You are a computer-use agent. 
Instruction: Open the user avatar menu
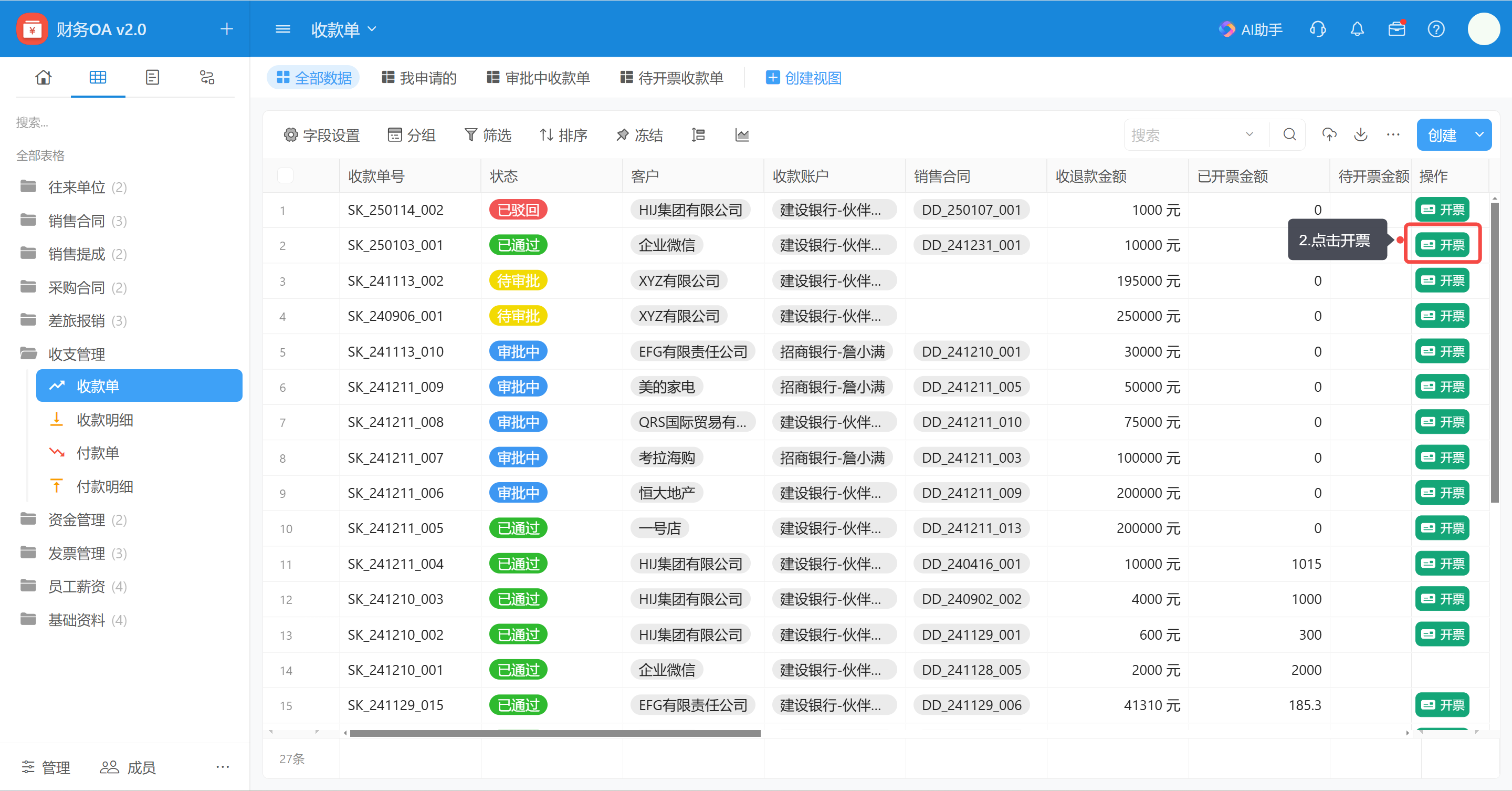tap(1484, 29)
